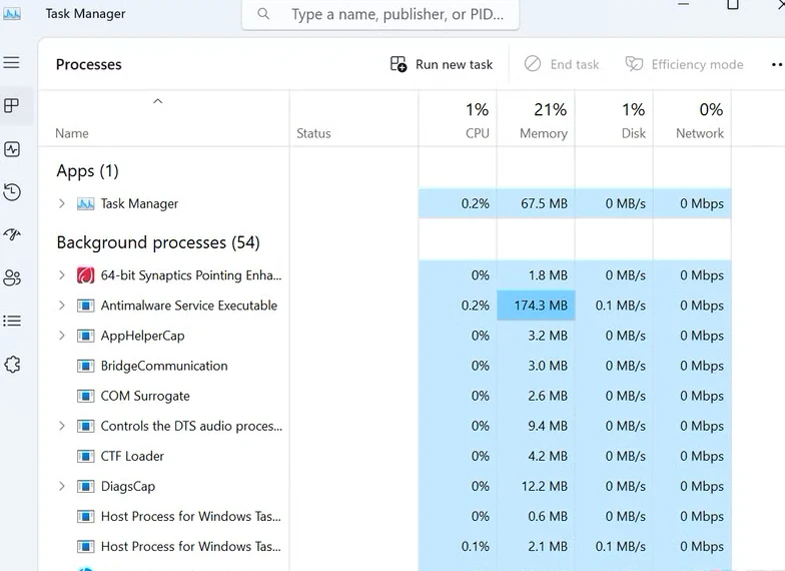Expand the Antimalware Service Executable row
This screenshot has height=571, width=785.
click(x=62, y=305)
